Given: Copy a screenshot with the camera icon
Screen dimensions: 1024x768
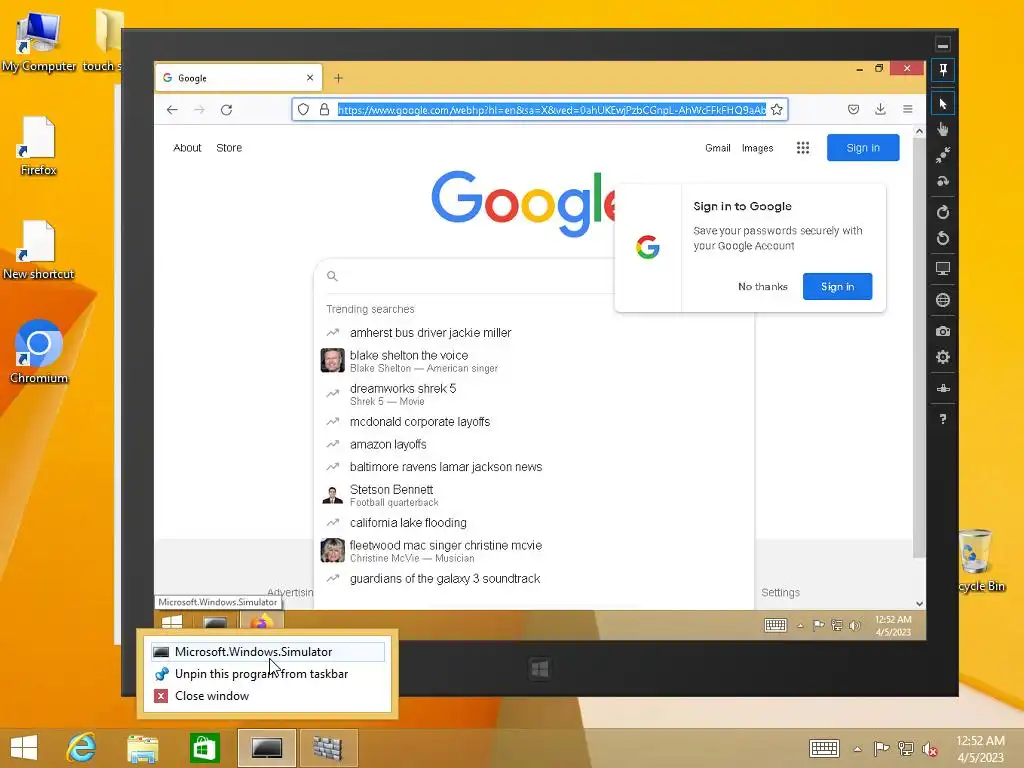Looking at the screenshot, I should (x=943, y=332).
